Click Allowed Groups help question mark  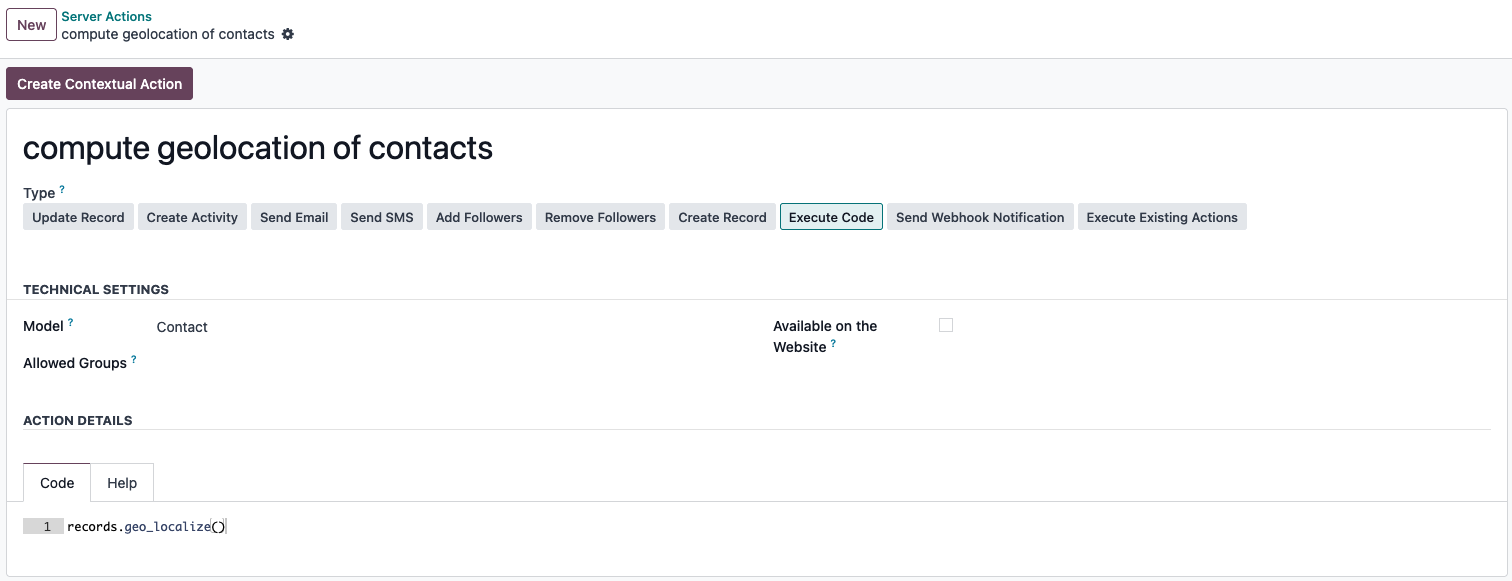point(134,358)
